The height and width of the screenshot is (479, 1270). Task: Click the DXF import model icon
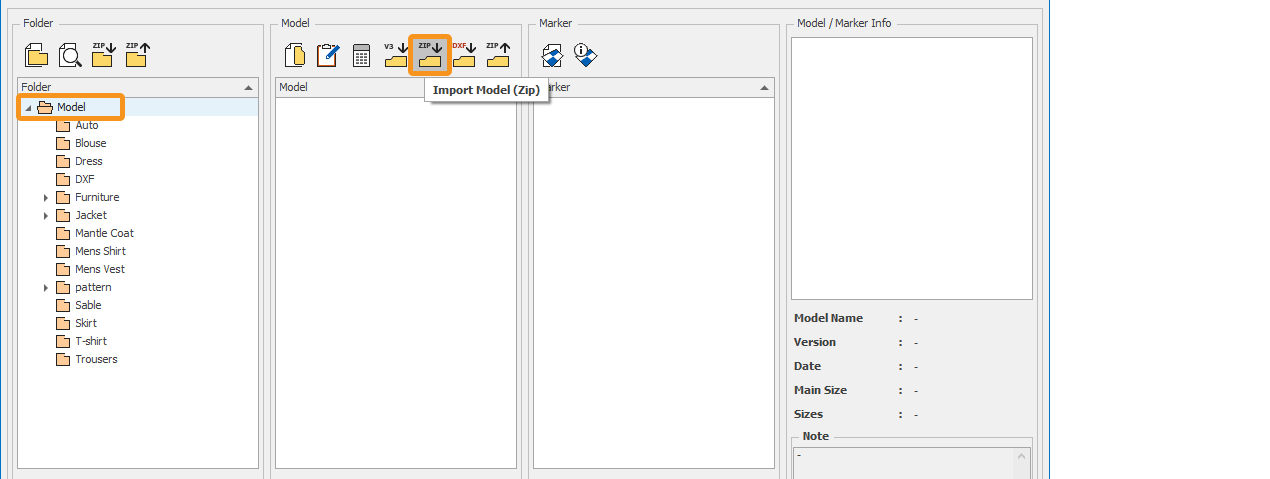[464, 55]
